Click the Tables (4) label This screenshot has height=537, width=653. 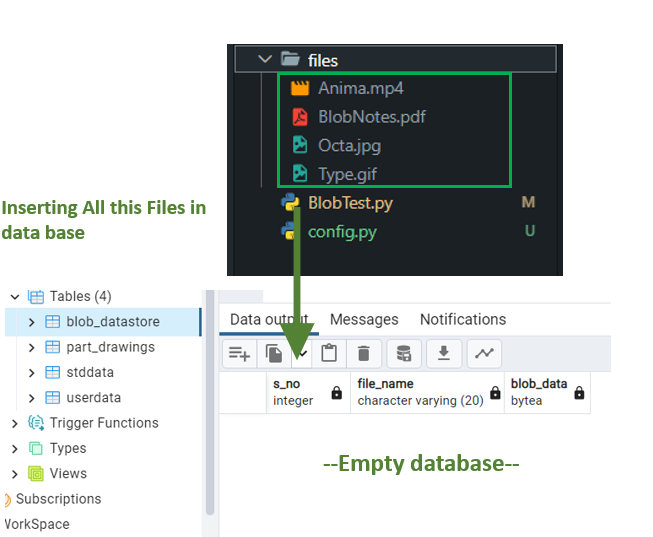81,297
